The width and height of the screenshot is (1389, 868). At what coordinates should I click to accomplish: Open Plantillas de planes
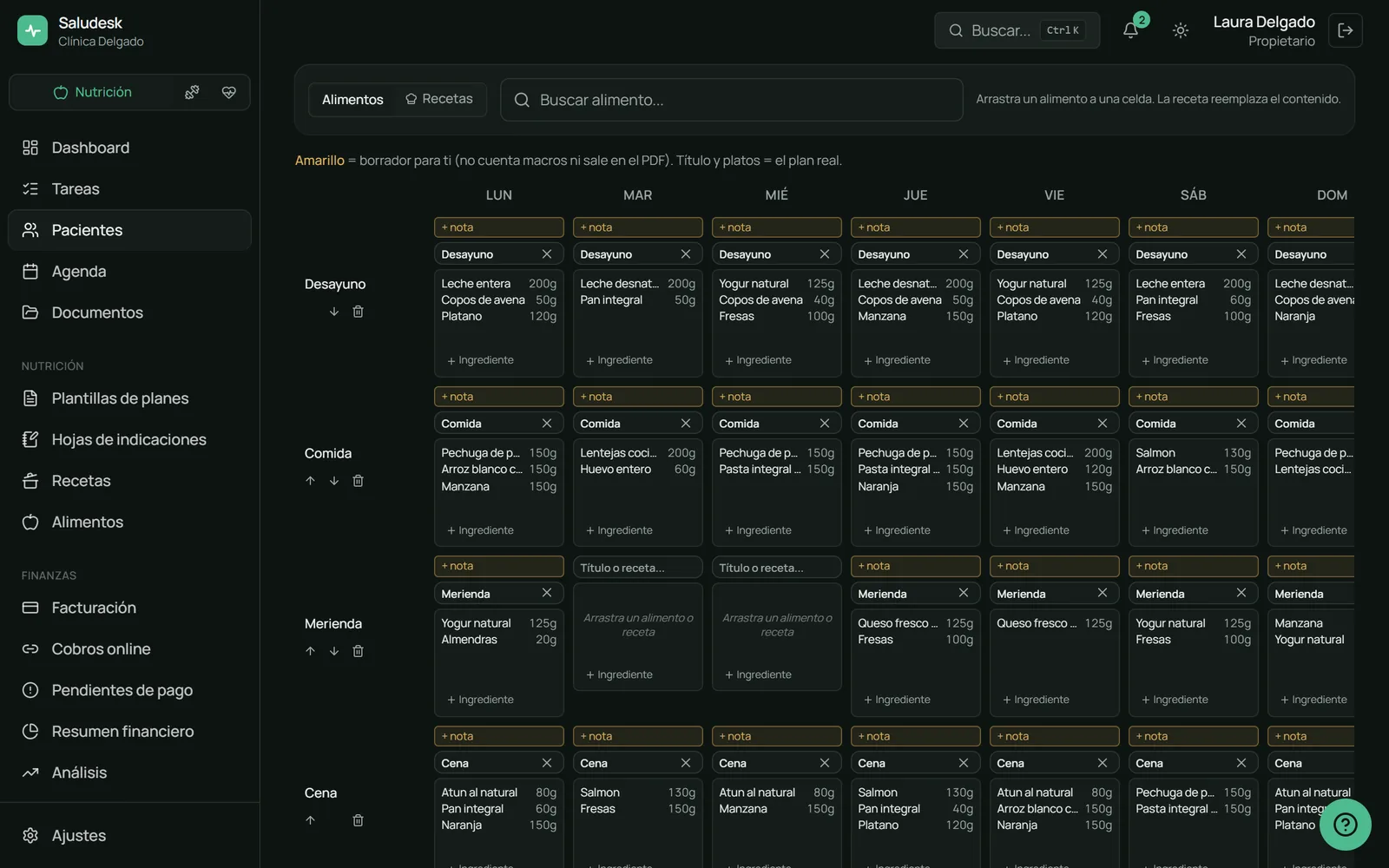[x=129, y=398]
